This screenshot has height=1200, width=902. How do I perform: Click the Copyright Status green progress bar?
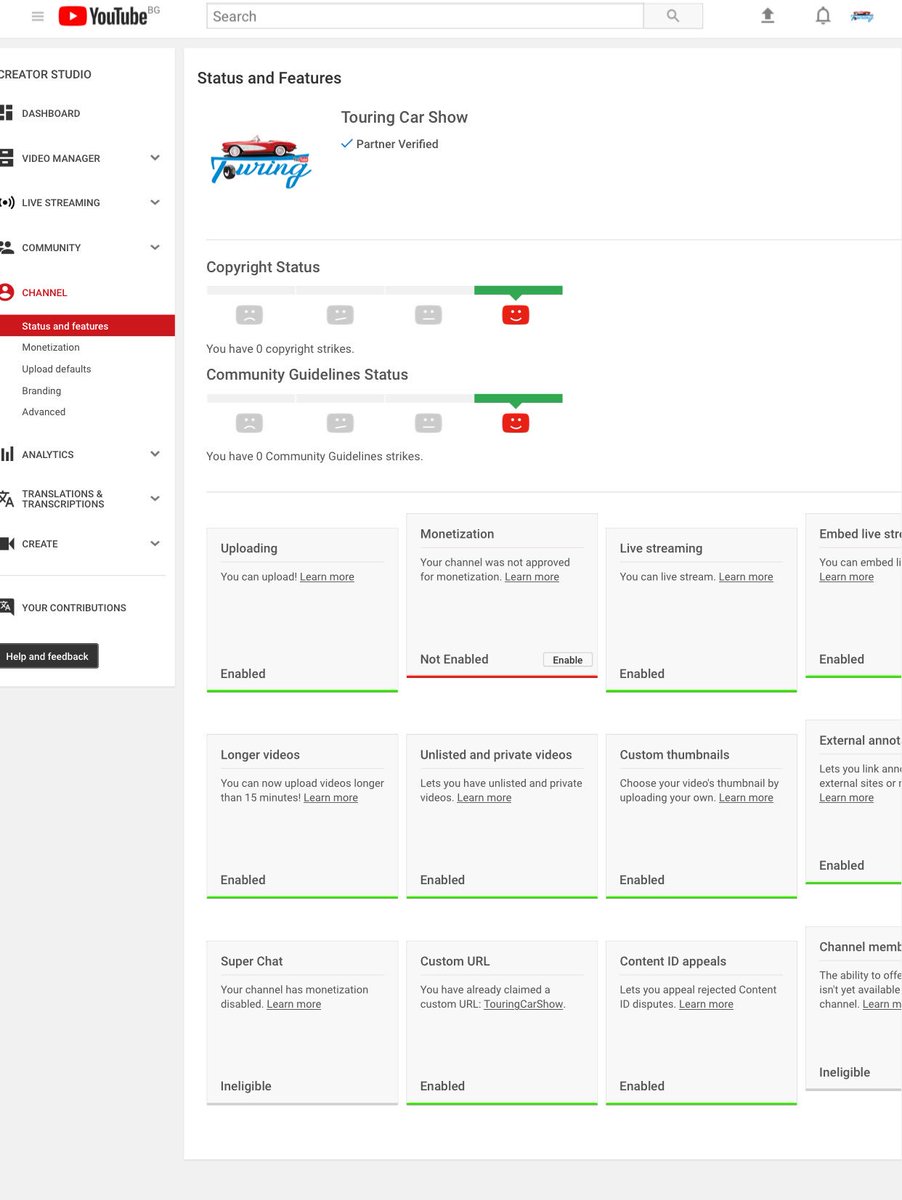click(x=518, y=290)
